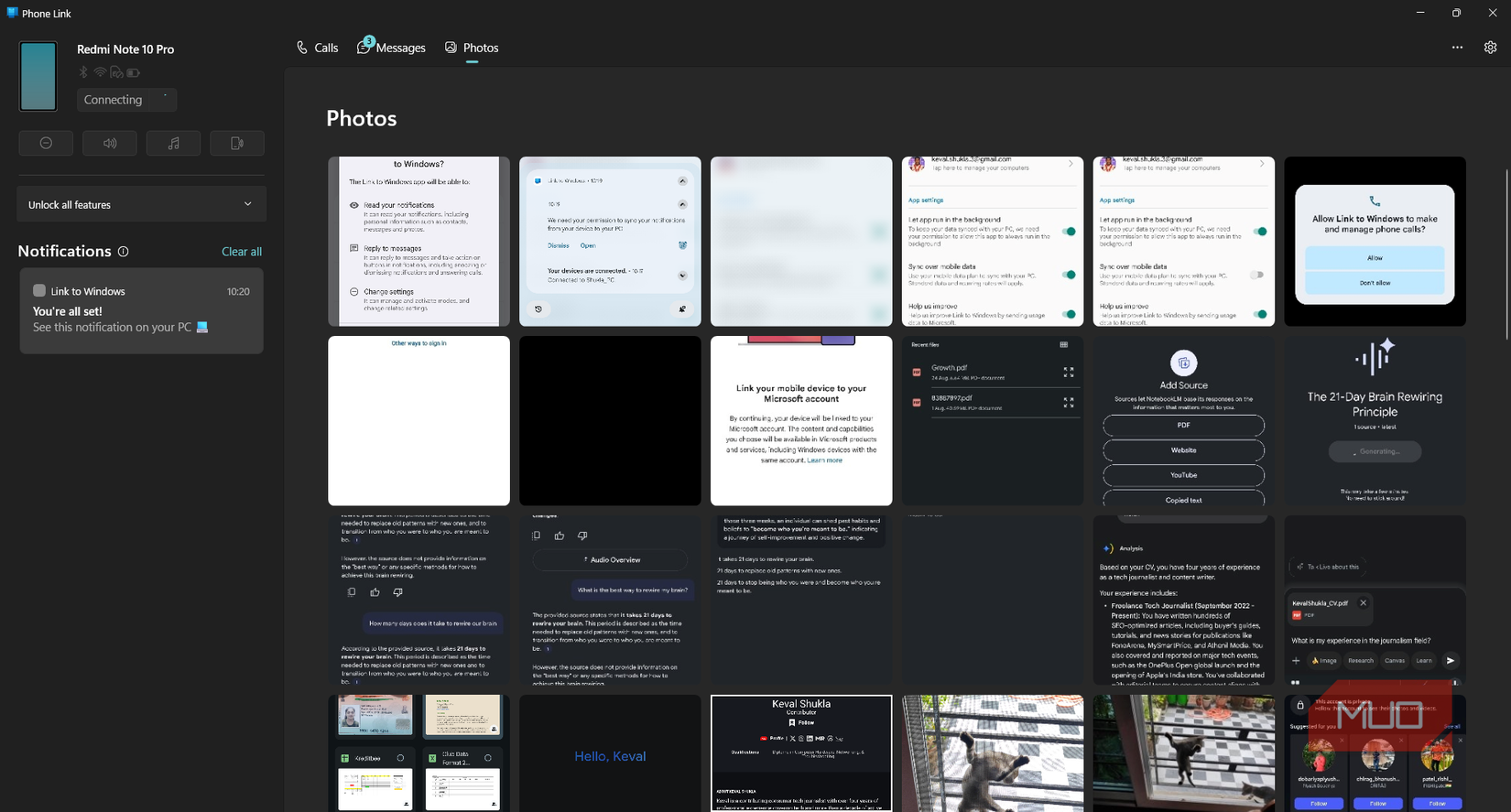
Task: Click the phone volume speaker button
Action: [x=110, y=143]
